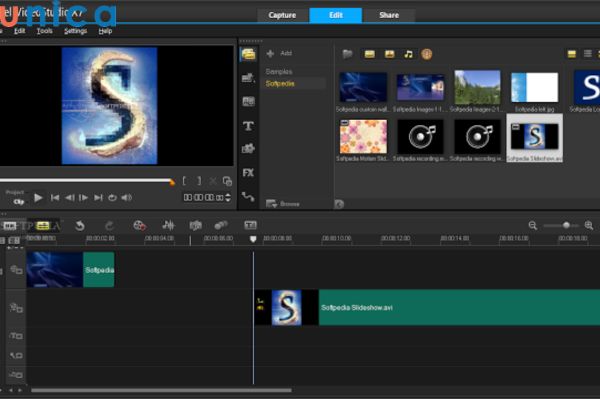Open the Settings menu
600x400 pixels.
tap(75, 31)
